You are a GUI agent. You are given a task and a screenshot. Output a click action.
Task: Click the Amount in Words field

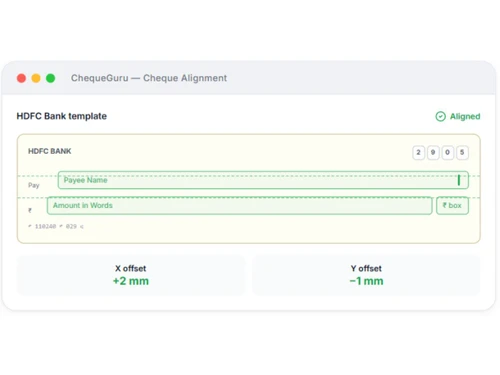[239, 205]
